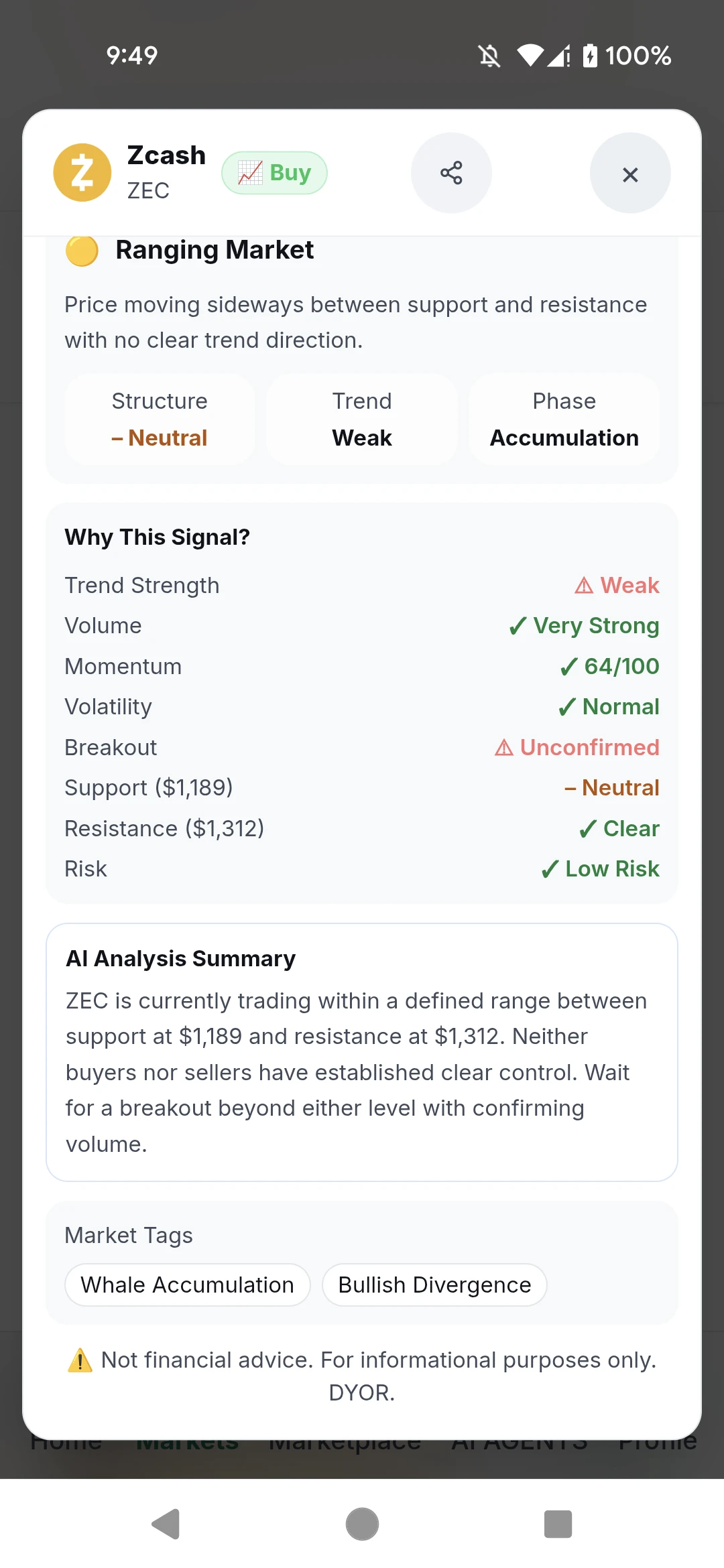
Task: Open the Whale Accumulation tag
Action: coord(188,1285)
